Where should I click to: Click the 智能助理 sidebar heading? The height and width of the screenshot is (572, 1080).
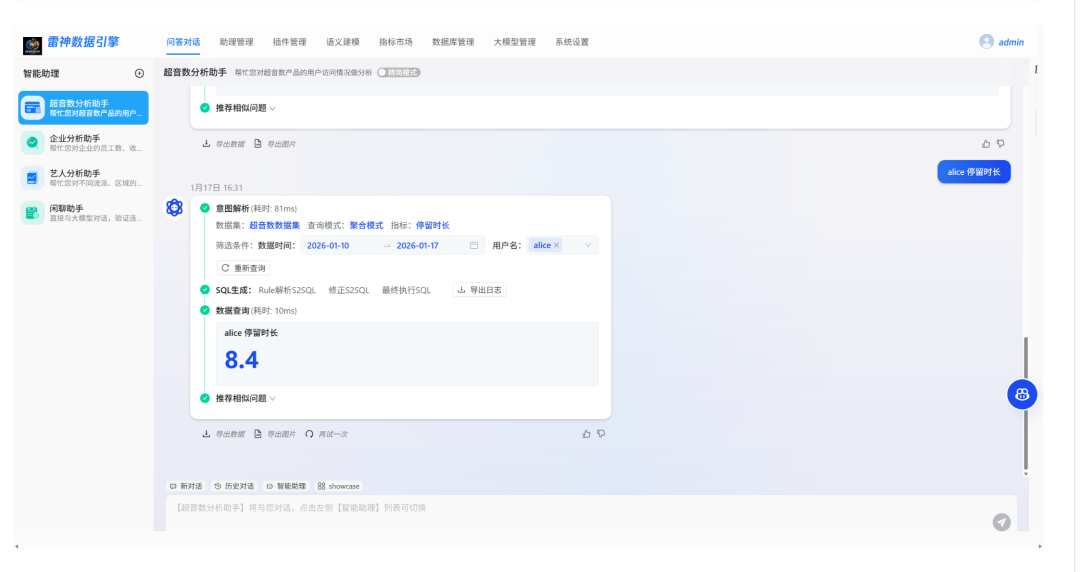(41, 74)
